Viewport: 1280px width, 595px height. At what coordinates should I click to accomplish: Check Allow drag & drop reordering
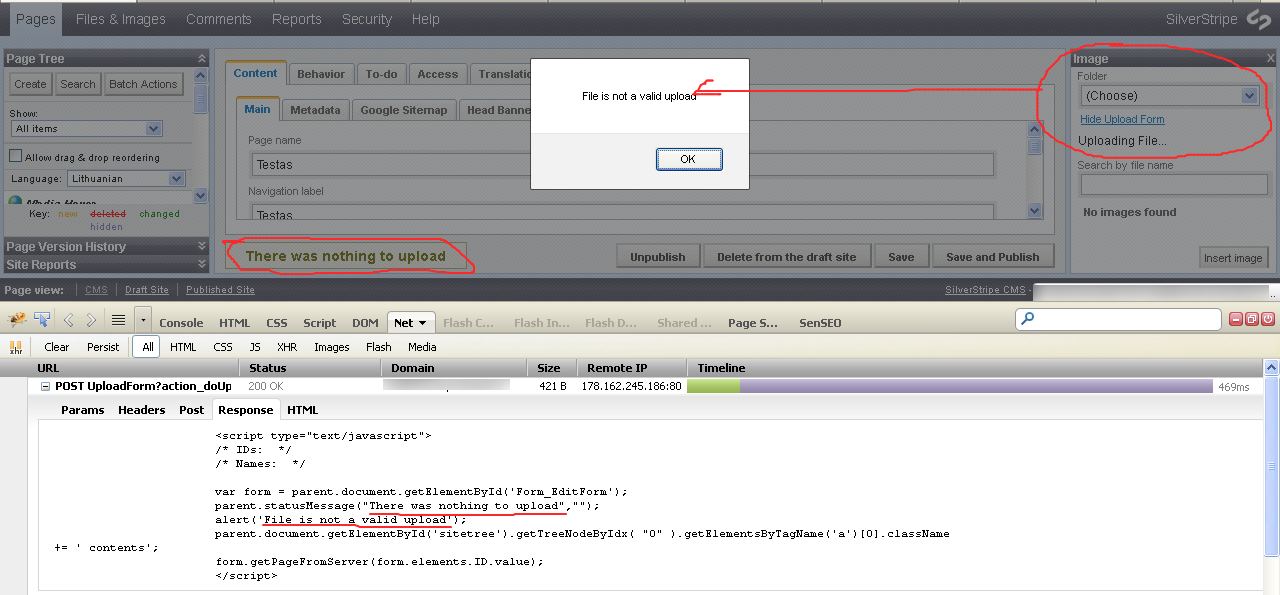click(16, 157)
